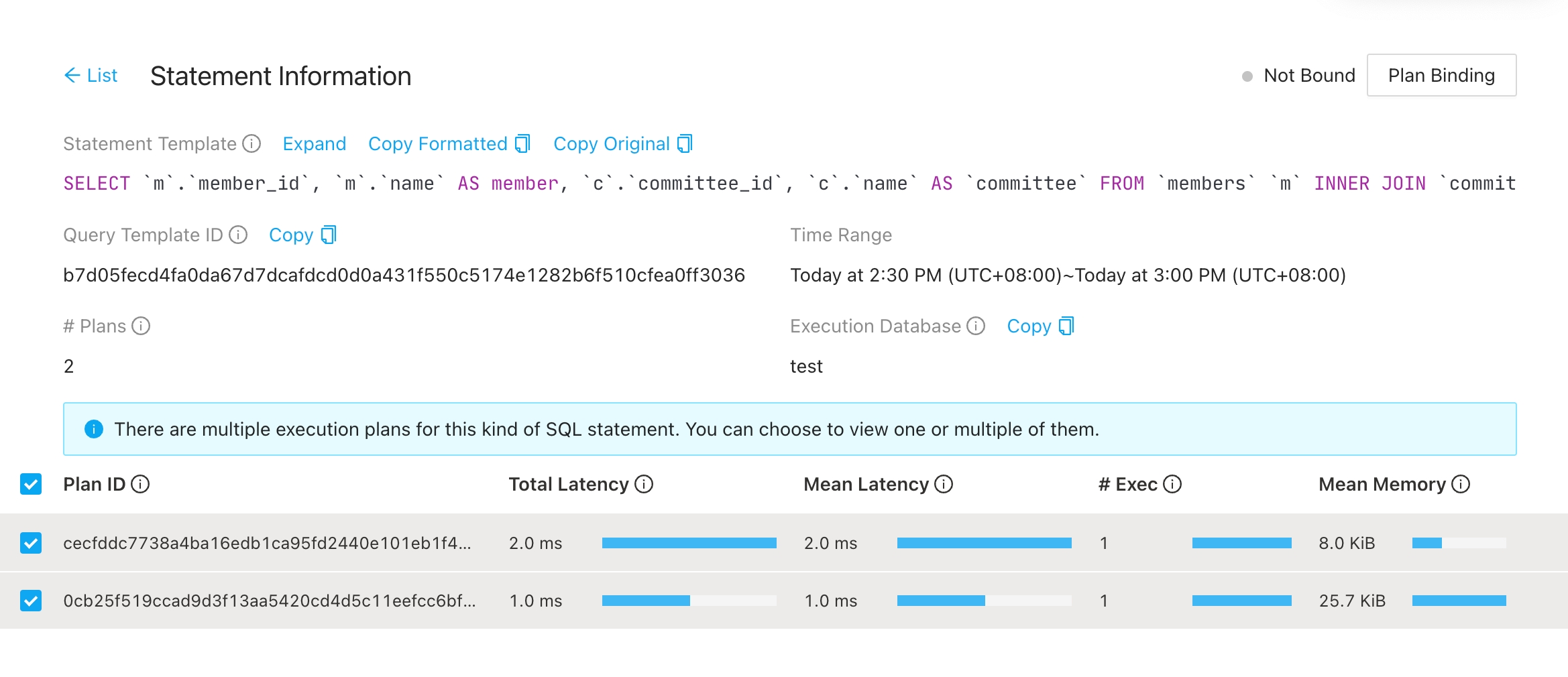Click the info icon beside Execution Database
Screen dimensions: 1568x677
(x=976, y=326)
